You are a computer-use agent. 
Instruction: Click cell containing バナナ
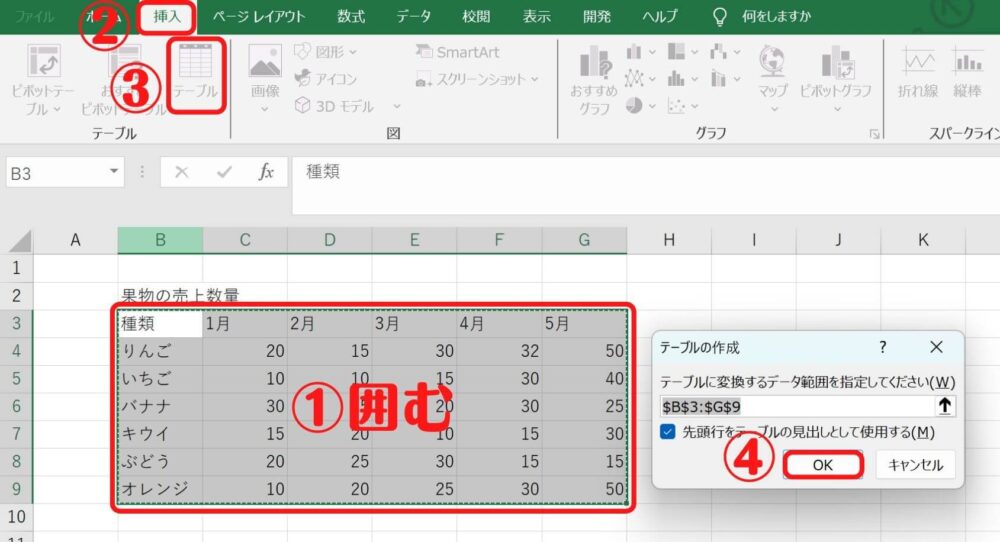[x=160, y=406]
